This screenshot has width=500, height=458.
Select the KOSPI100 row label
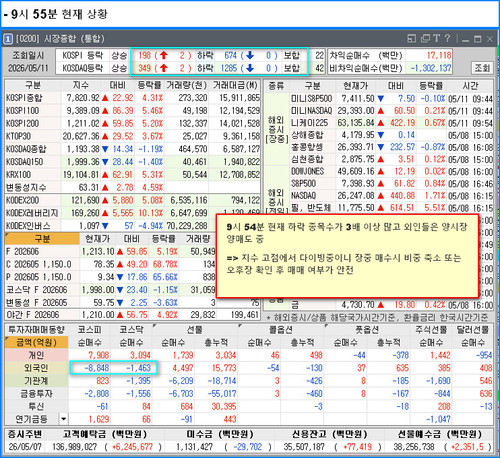point(23,111)
